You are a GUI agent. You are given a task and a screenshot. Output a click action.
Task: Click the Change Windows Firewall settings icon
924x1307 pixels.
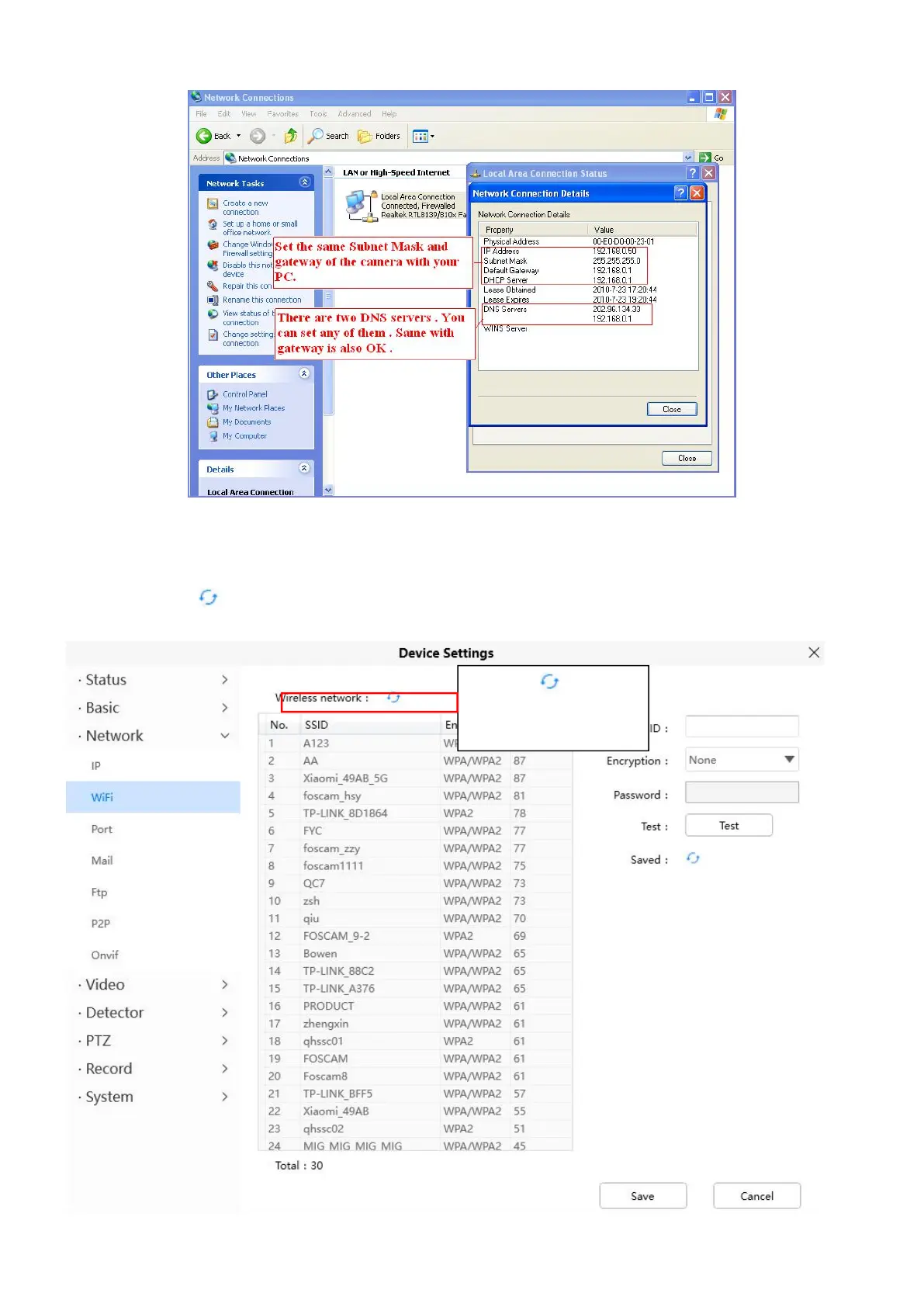(x=213, y=245)
